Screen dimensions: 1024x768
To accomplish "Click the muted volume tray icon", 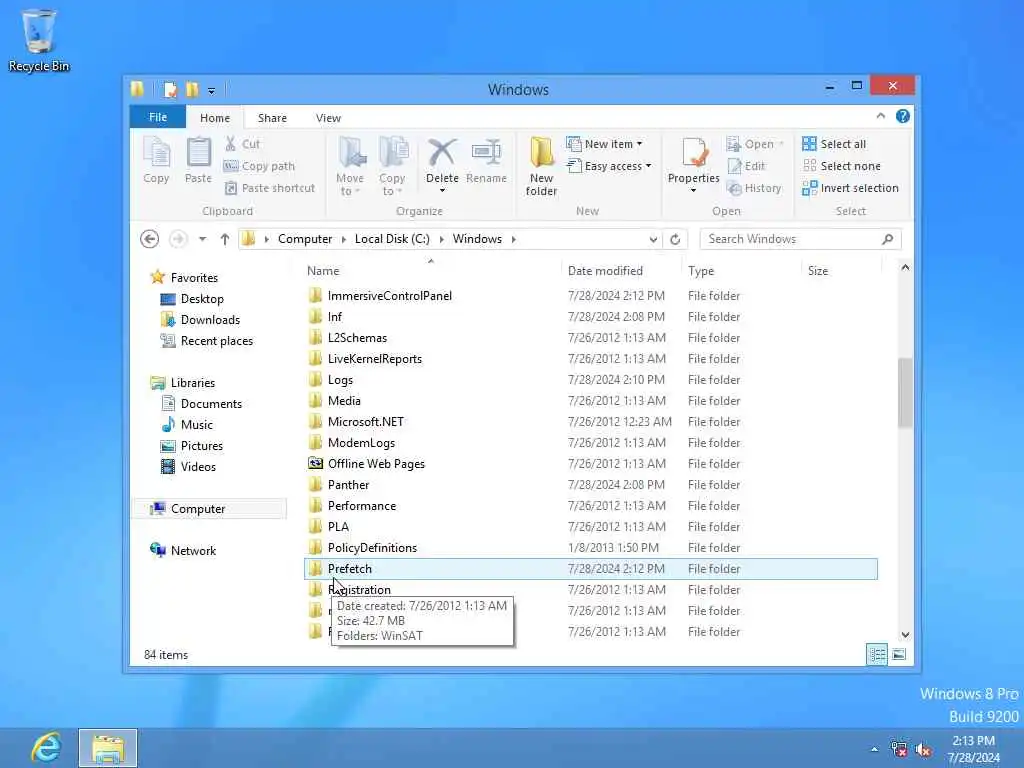I will 923,750.
